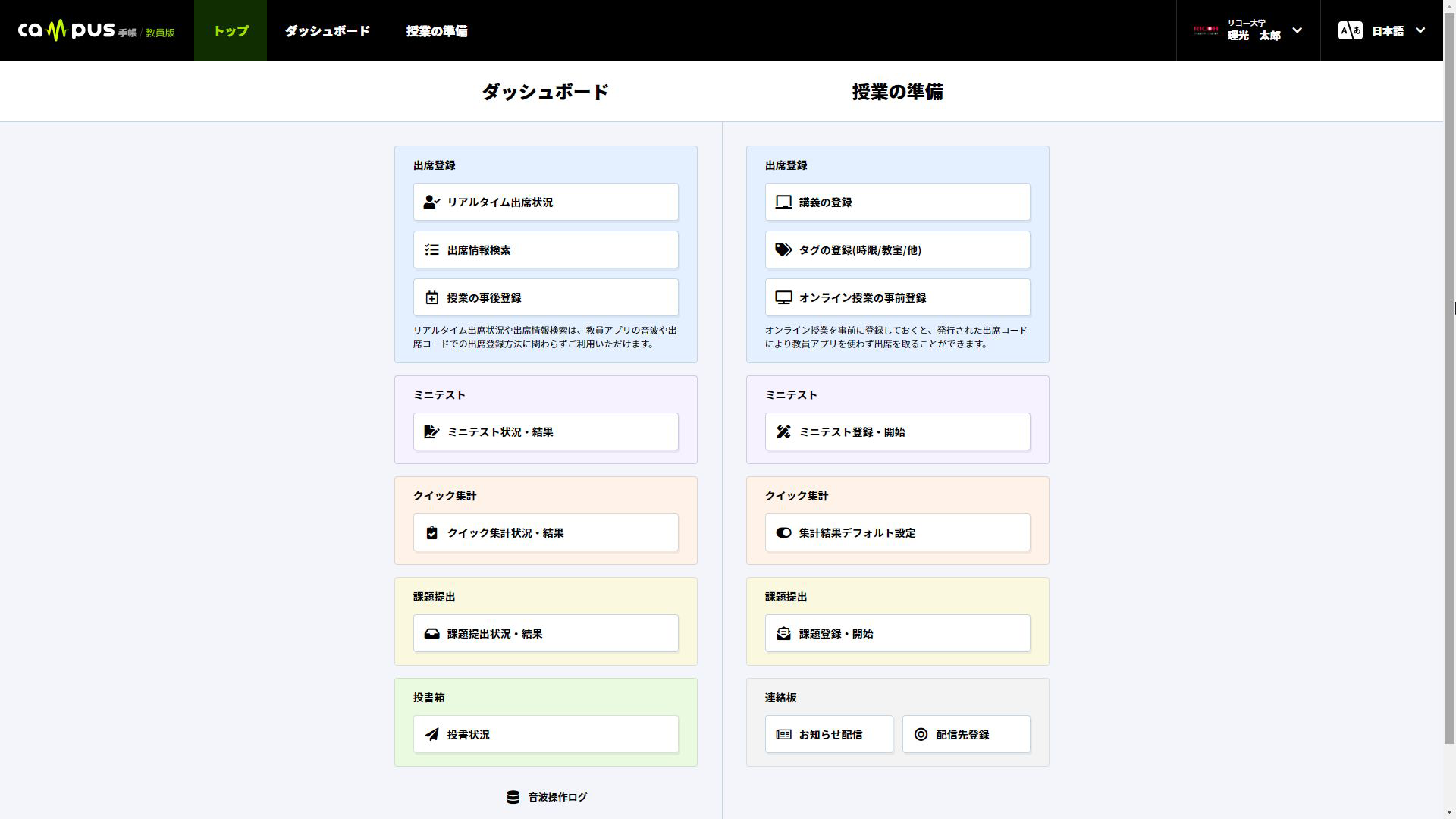Click the paper plane icon for 投書状況
Image resolution: width=1456 pixels, height=819 pixels.
[x=431, y=734]
